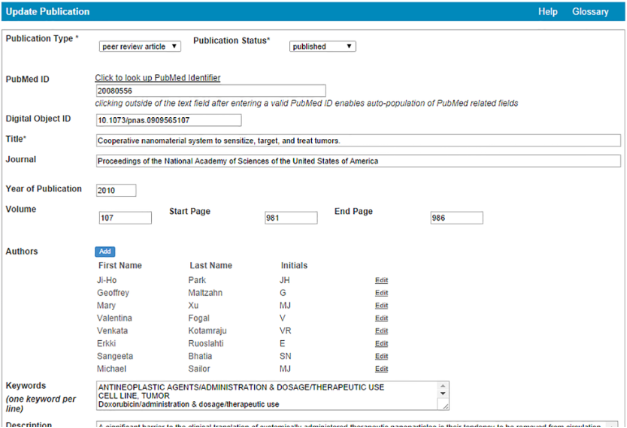
Task: Edit author Ji-Ho Park
Action: (x=381, y=280)
